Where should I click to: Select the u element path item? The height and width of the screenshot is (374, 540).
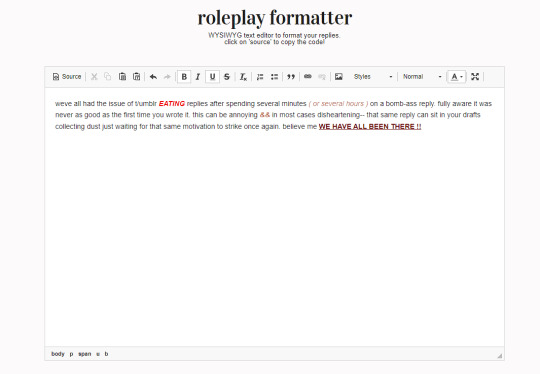(x=98, y=354)
